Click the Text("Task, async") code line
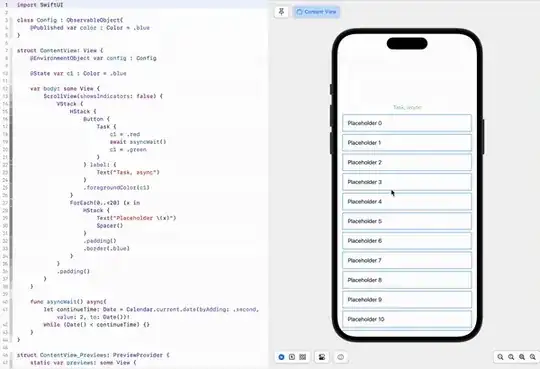Viewport: 540px width, 369px height. 128,172
